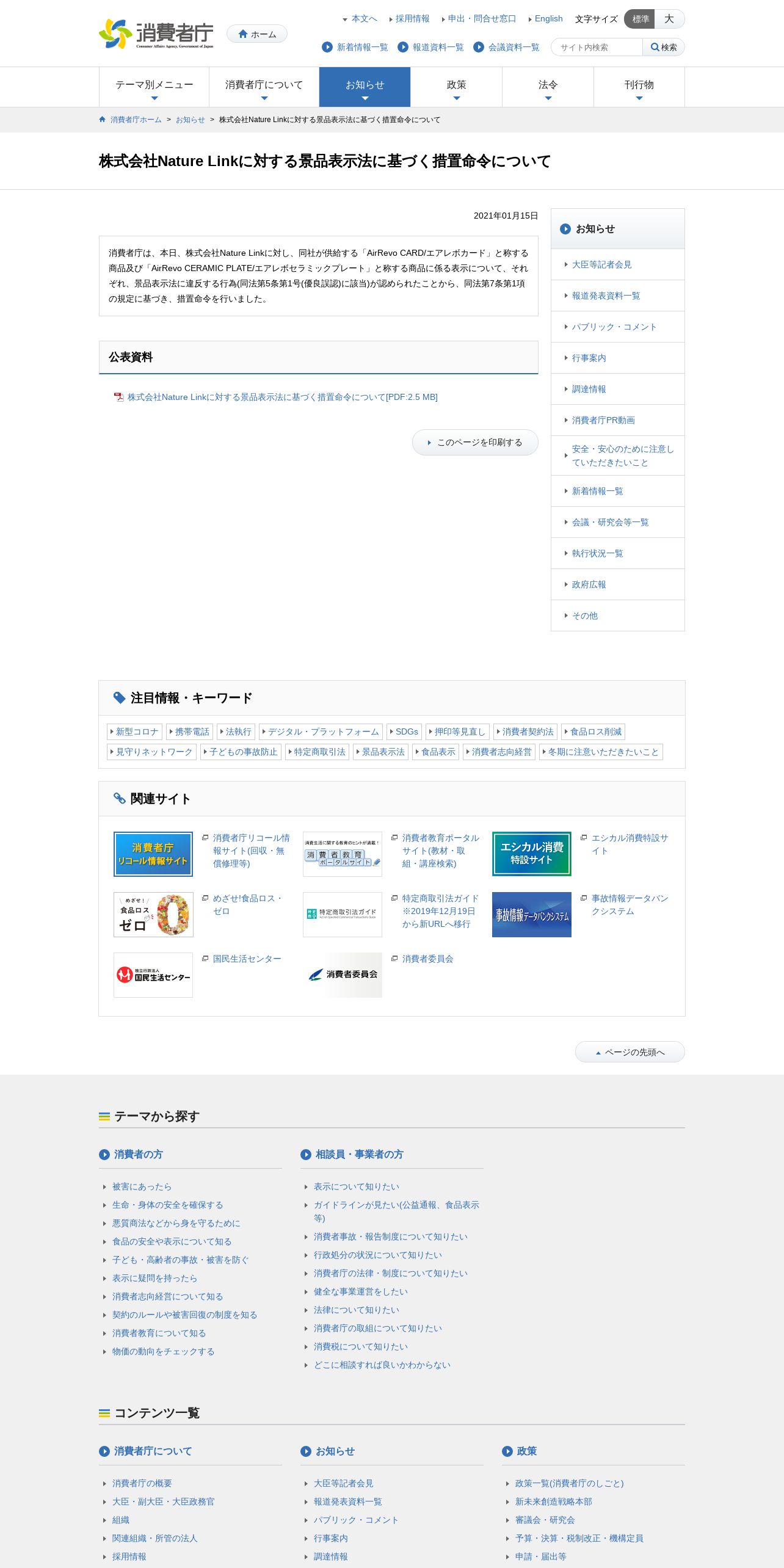This screenshot has height=1568, width=784.
Task: Open 新未来創造戦略本部 footer link
Action: click(554, 1501)
